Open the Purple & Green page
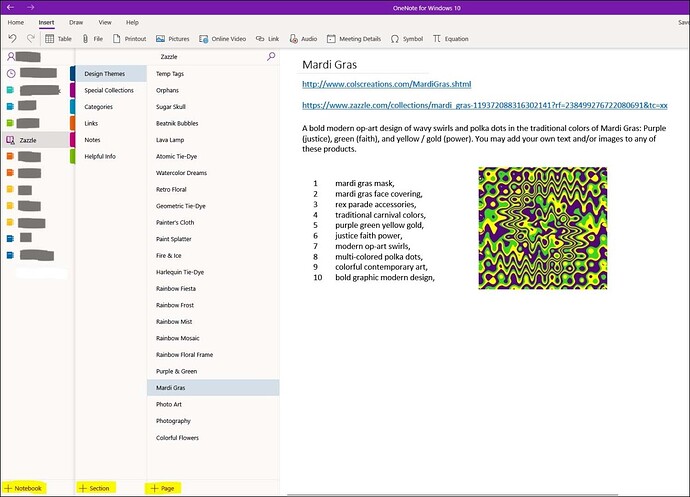This screenshot has height=497, width=690. pos(213,371)
